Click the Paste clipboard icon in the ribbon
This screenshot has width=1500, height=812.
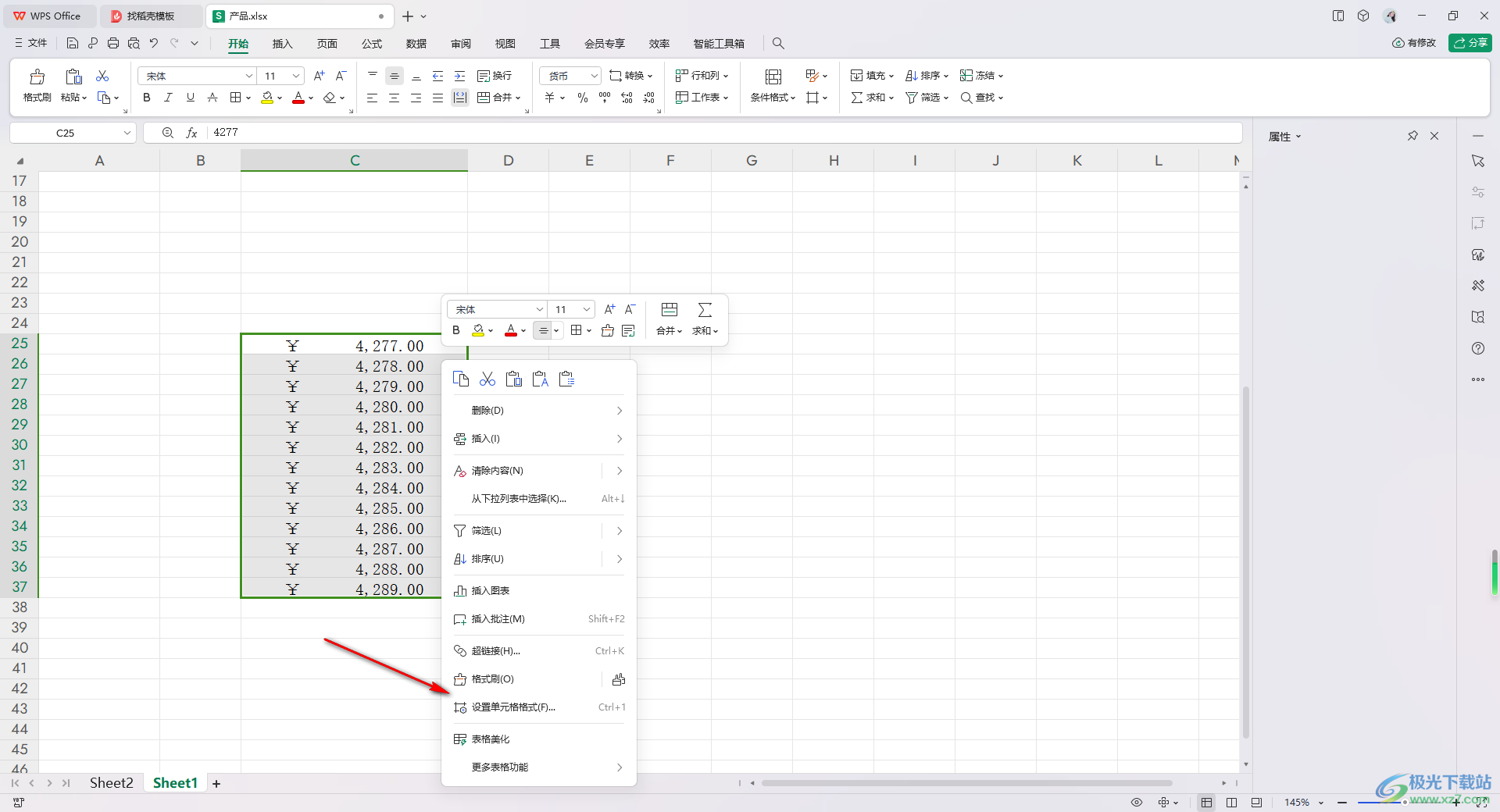(73, 77)
